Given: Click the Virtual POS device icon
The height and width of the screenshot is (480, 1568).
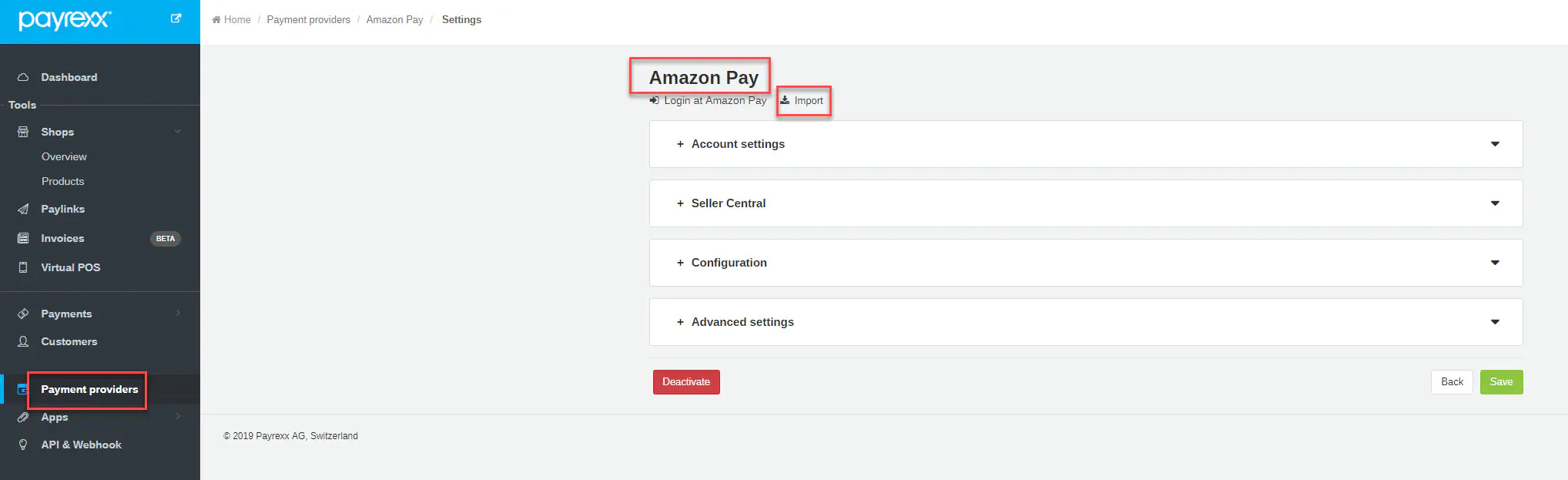Looking at the screenshot, I should [x=23, y=267].
